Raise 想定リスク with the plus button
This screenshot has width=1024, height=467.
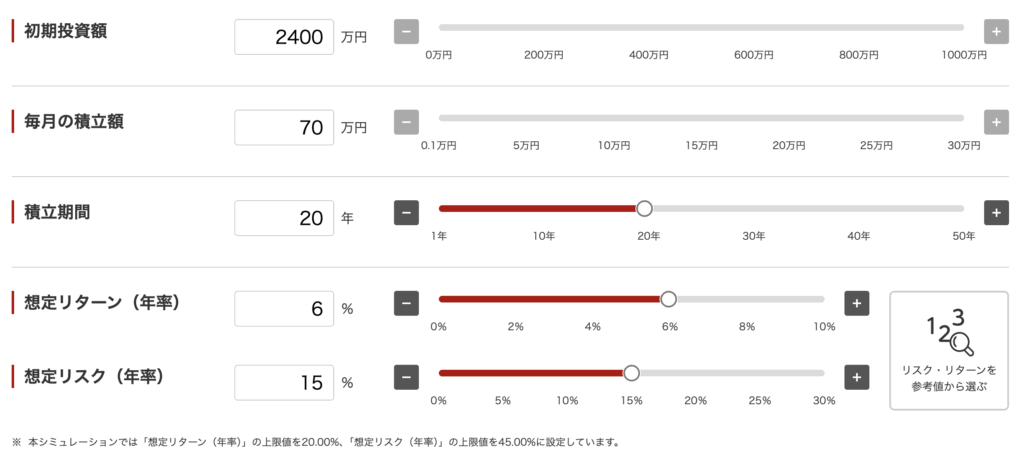click(x=856, y=377)
